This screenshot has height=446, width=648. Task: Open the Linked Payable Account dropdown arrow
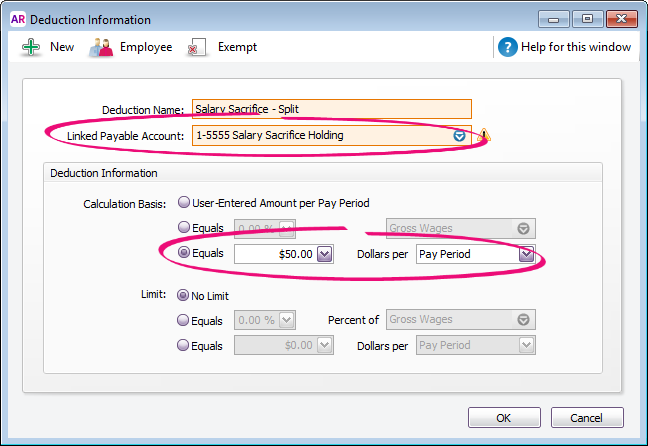tap(460, 135)
